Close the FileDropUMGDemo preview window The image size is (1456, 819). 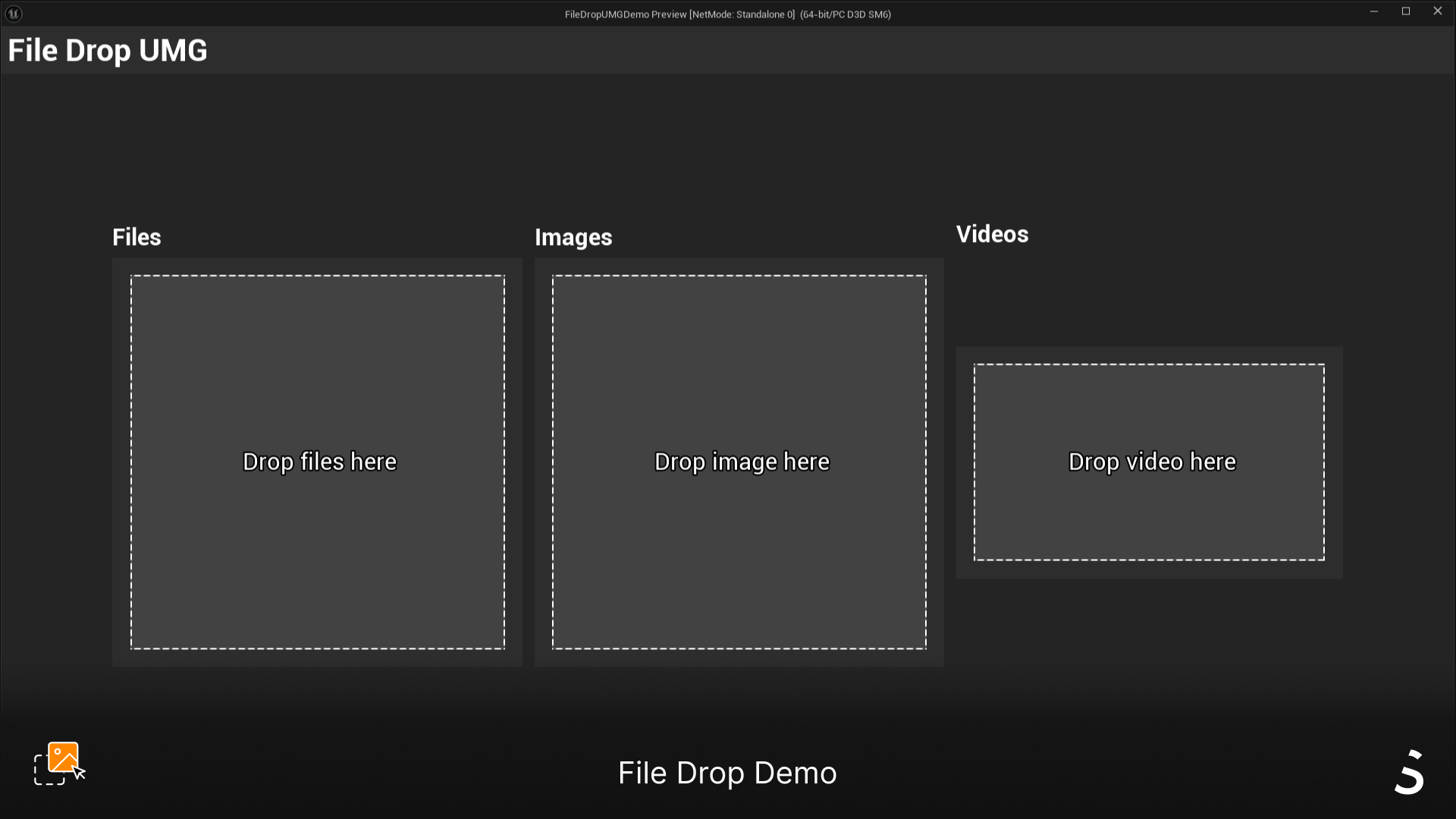click(x=1437, y=11)
